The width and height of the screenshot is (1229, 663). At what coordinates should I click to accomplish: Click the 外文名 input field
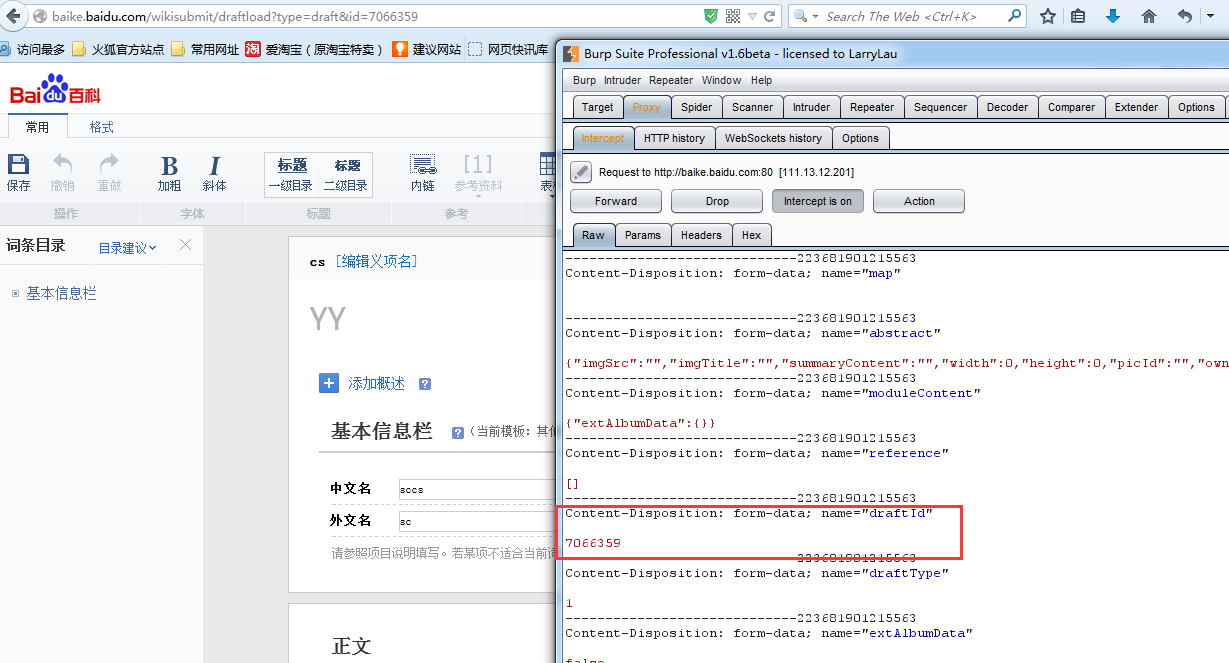[477, 520]
